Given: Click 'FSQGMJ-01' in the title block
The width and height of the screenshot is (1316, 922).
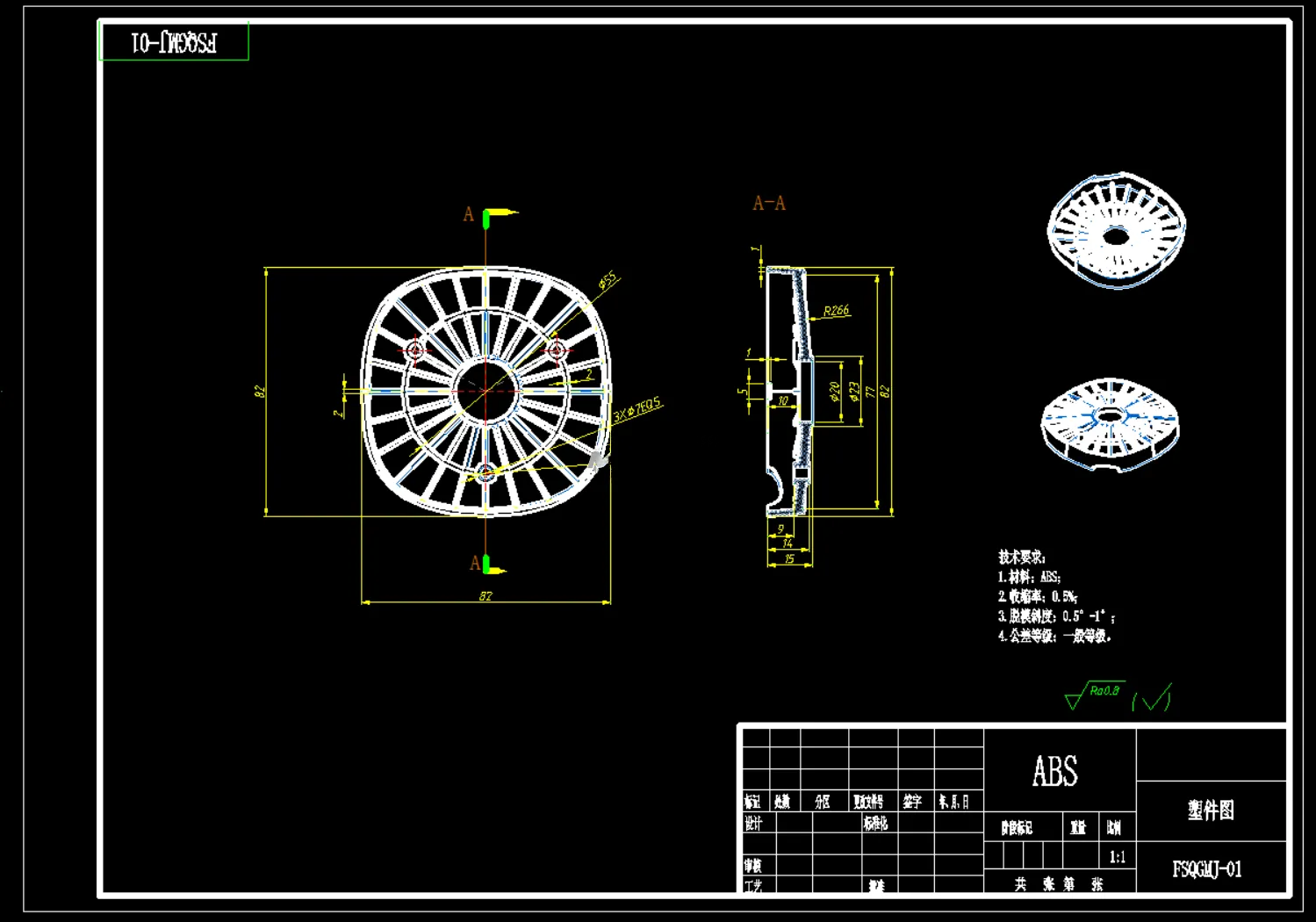Looking at the screenshot, I should tap(1207, 869).
